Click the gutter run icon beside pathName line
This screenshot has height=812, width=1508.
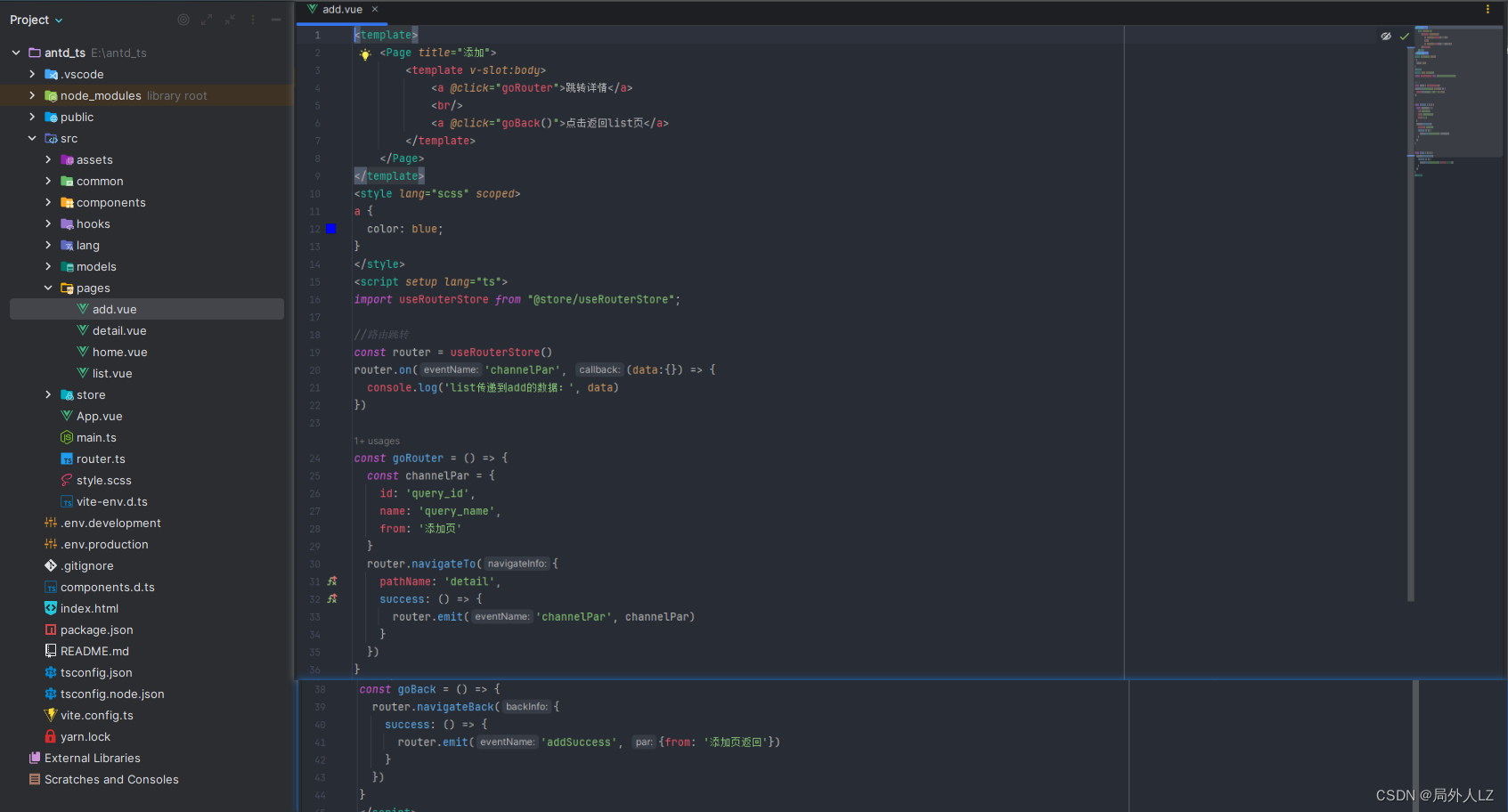(332, 581)
